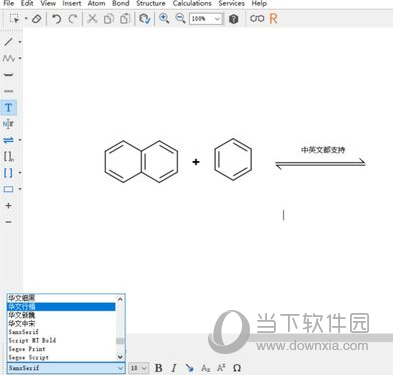Choose the highlighted 华文行楷 font
This screenshot has height=375, width=393.
point(61,307)
